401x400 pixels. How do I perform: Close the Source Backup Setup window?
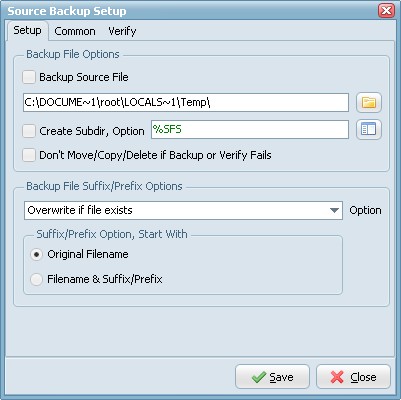tap(386, 11)
